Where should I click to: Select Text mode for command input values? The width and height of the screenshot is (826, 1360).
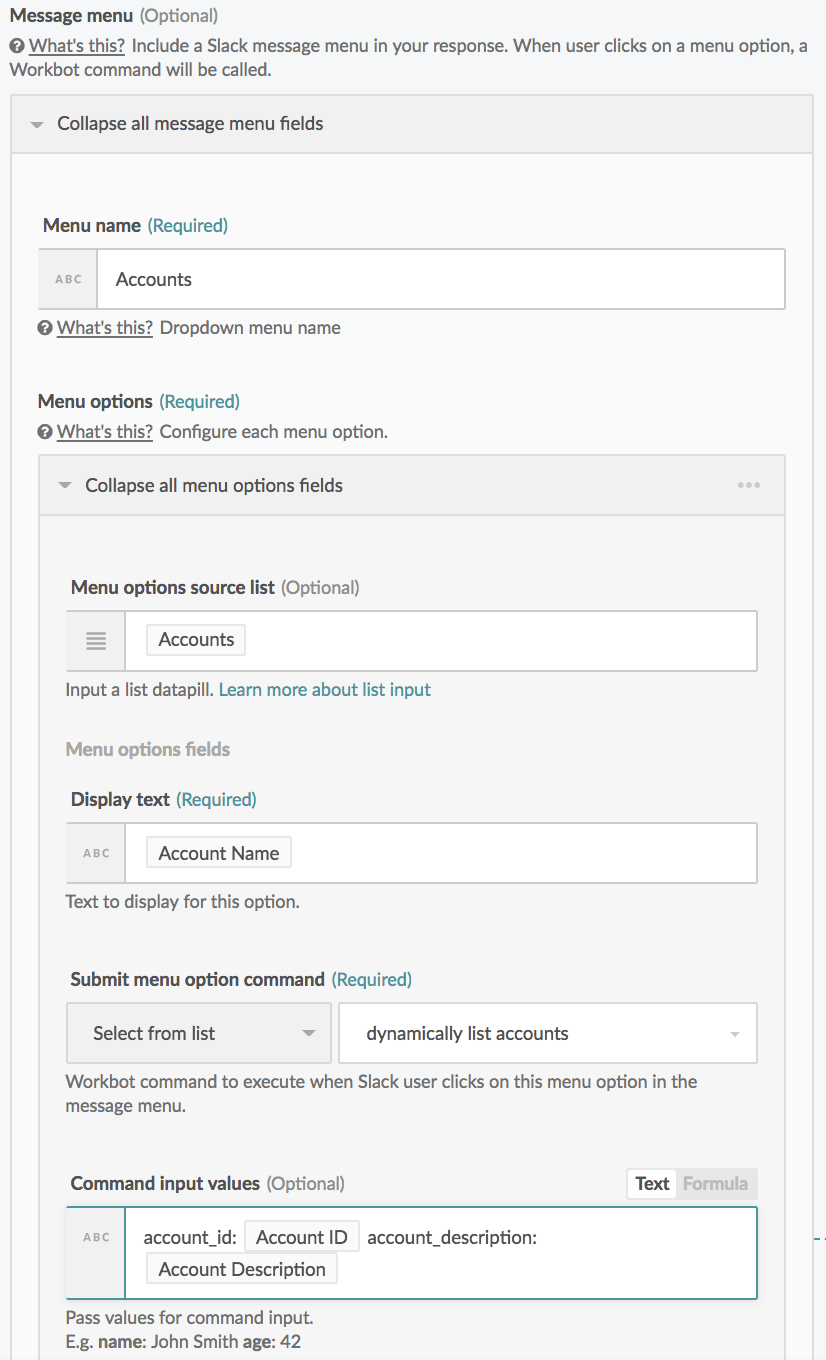point(651,1183)
